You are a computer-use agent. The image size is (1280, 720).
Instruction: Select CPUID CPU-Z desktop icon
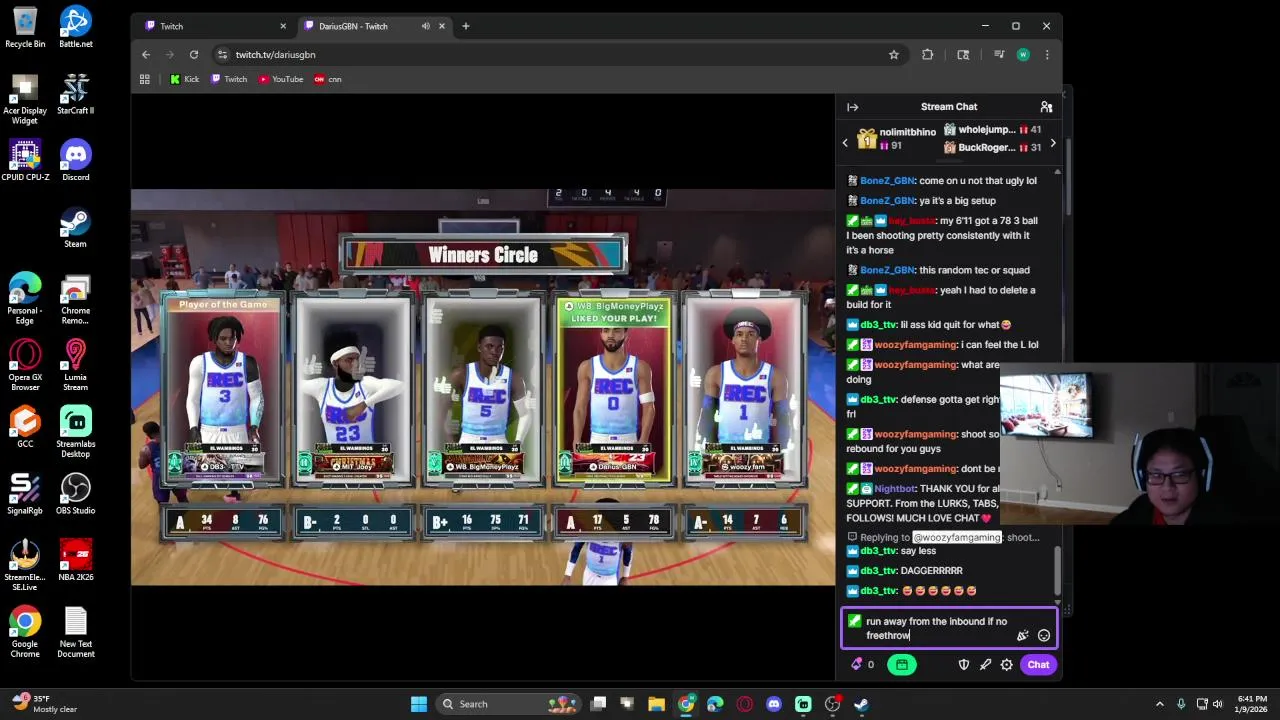click(25, 161)
